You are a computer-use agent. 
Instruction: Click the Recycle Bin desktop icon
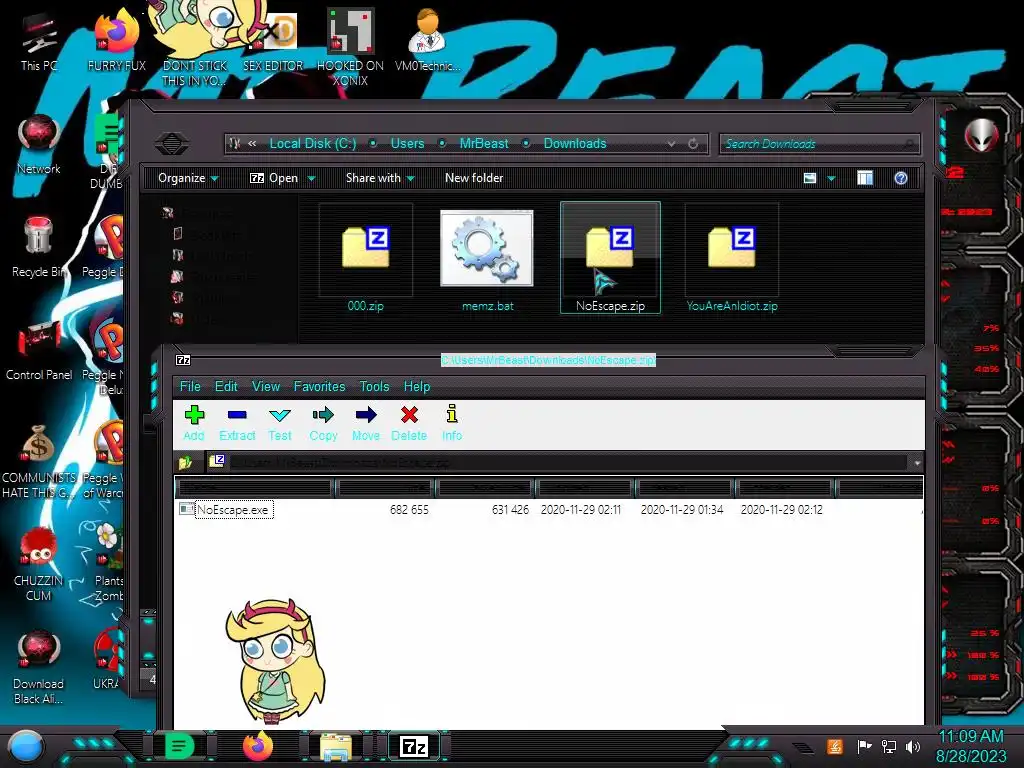pyautogui.click(x=39, y=248)
